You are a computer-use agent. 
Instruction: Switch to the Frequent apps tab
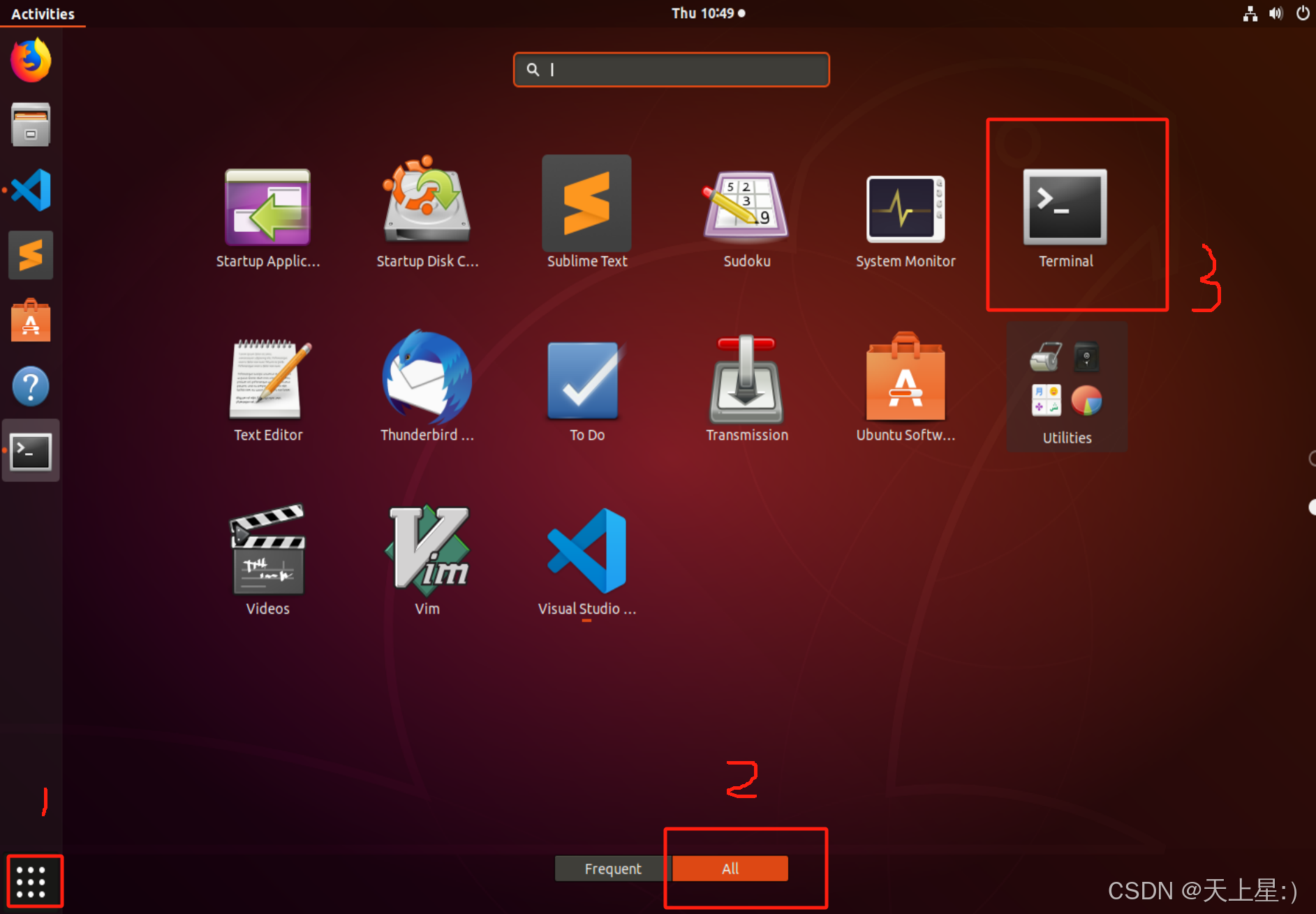click(x=613, y=869)
